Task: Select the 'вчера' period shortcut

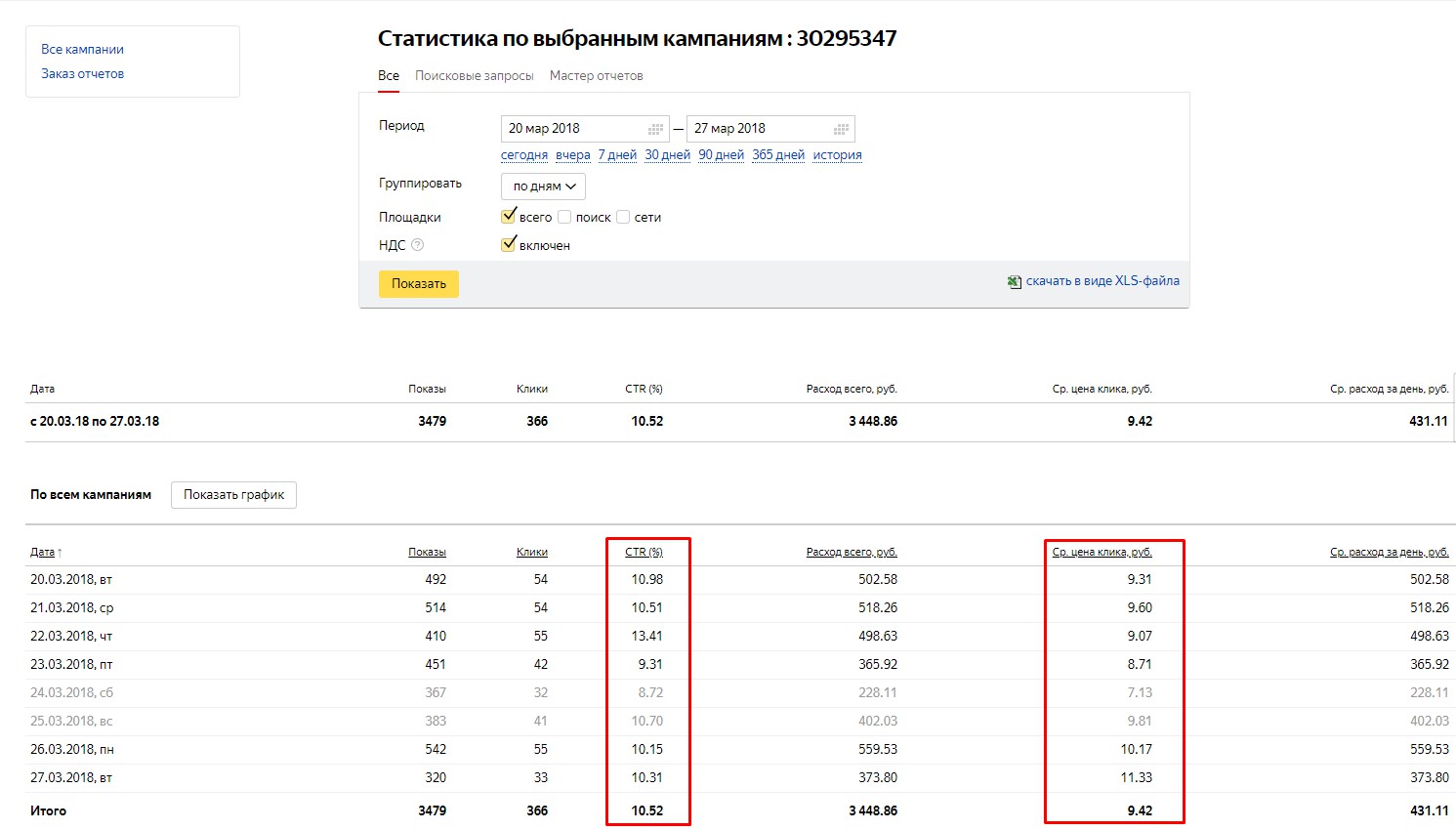Action: point(573,155)
